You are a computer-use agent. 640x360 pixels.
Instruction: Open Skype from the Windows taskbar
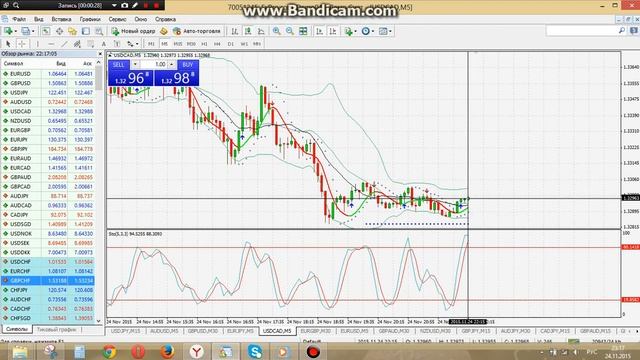pos(255,351)
